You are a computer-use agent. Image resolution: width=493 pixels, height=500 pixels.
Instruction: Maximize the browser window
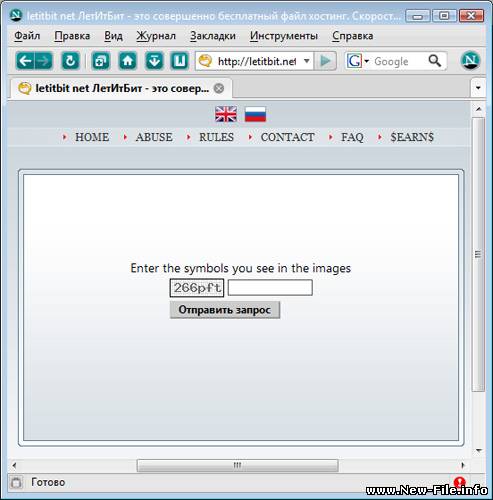[444, 16]
